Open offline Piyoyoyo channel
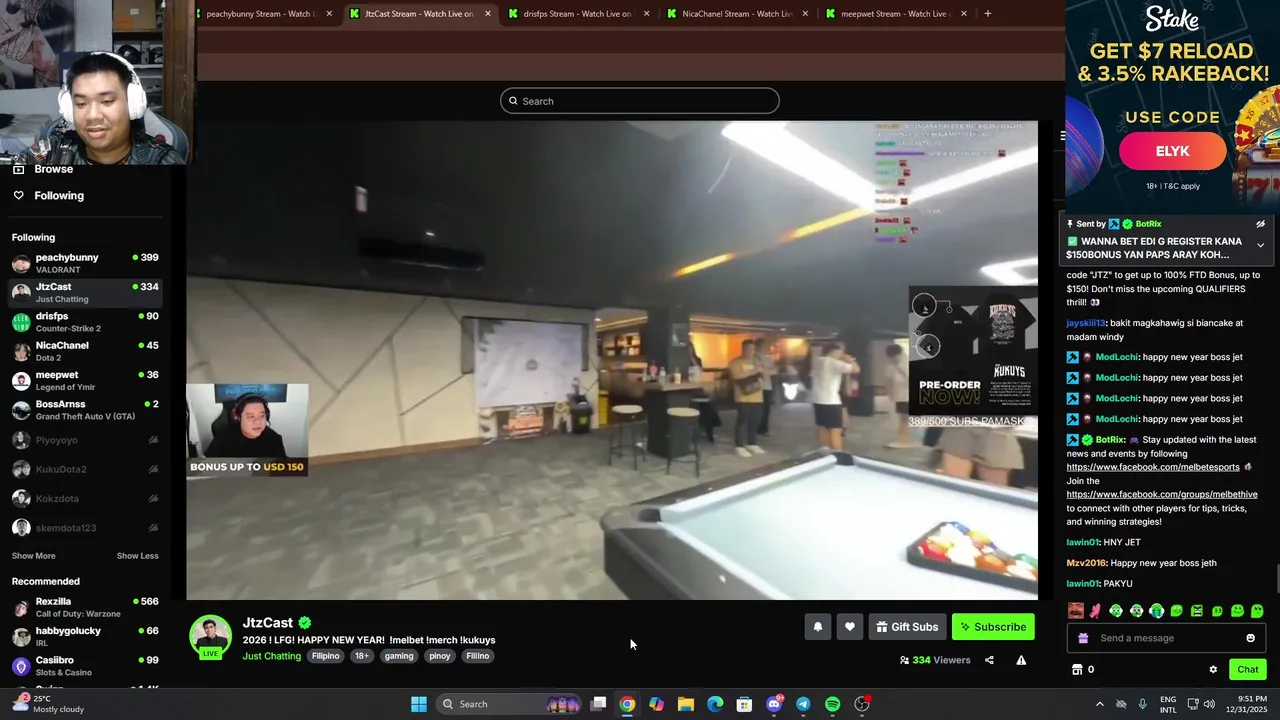 pyautogui.click(x=85, y=440)
